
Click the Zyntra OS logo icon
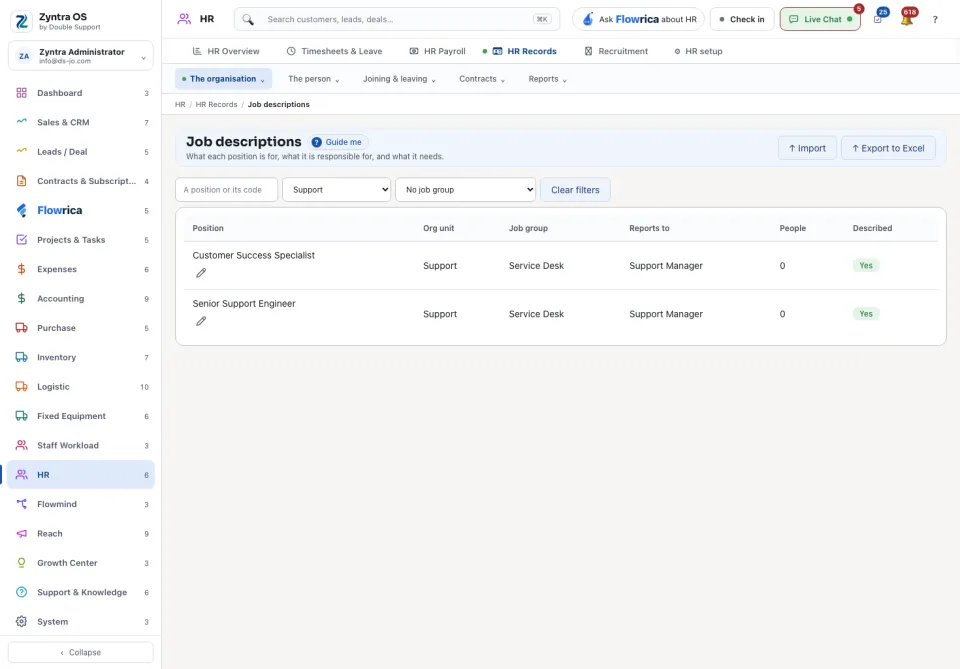(21, 21)
